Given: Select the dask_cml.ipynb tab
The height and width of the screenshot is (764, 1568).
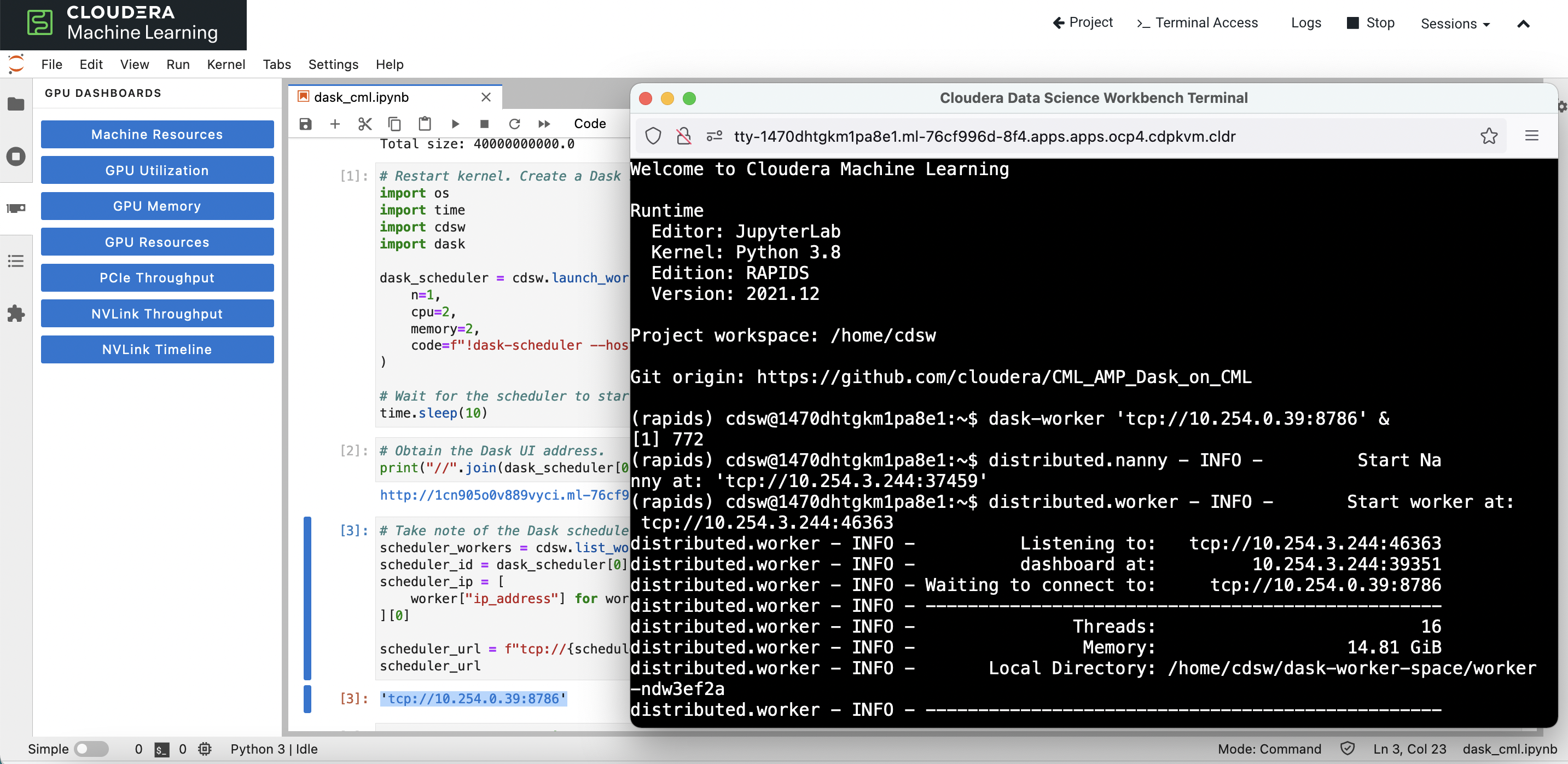Looking at the screenshot, I should (x=361, y=97).
